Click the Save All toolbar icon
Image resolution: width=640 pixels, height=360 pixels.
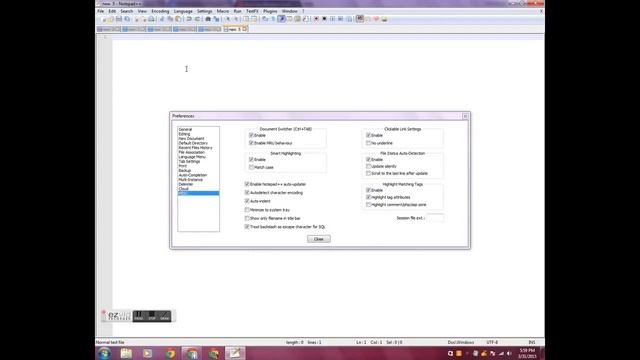tap(127, 19)
